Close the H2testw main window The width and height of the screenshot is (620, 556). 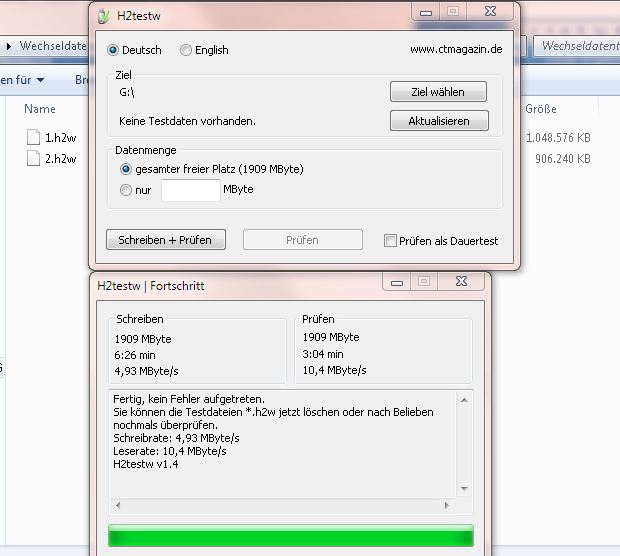click(490, 11)
